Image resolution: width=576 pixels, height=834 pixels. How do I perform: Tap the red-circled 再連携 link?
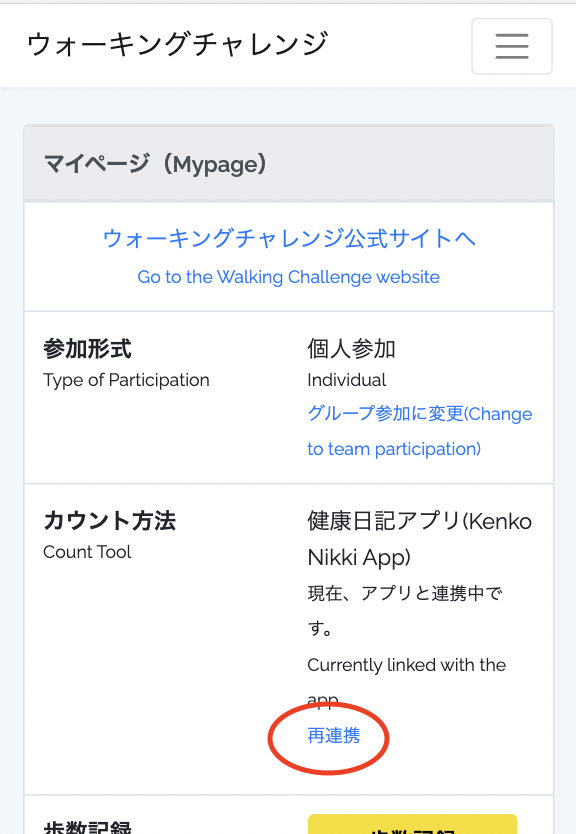(x=333, y=736)
